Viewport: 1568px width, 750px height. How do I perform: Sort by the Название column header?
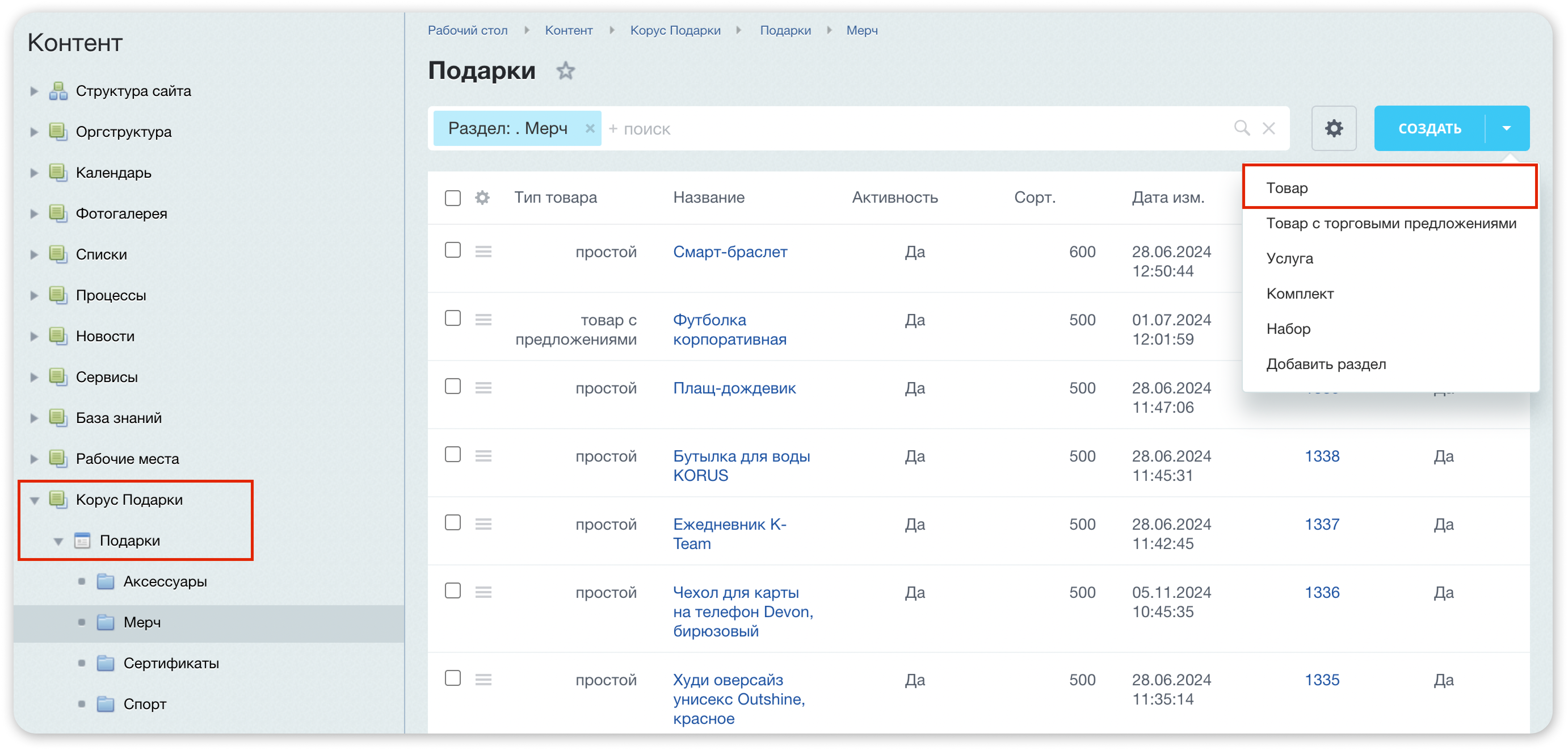click(x=709, y=197)
